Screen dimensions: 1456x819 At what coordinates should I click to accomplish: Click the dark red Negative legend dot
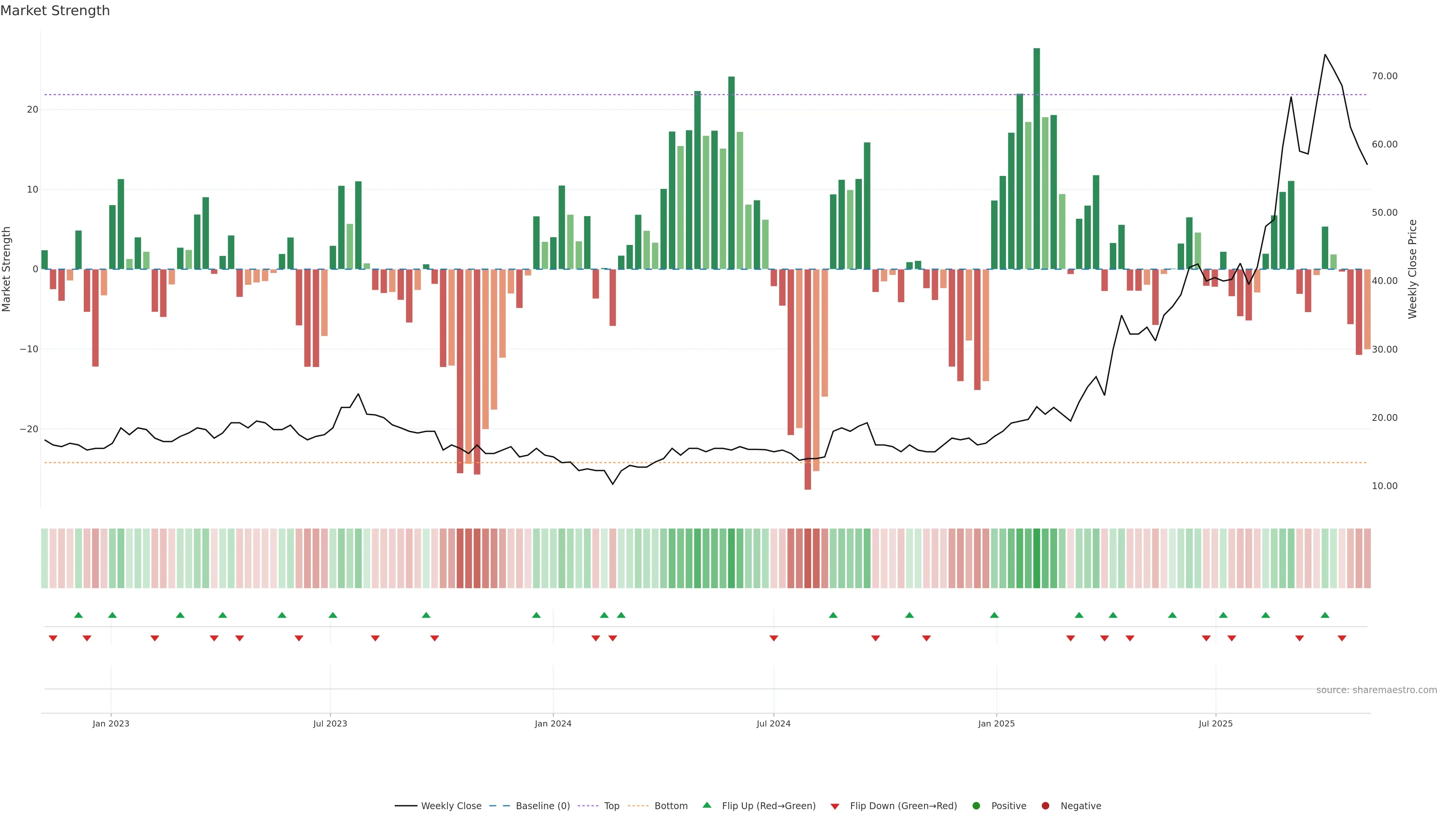[x=1045, y=806]
